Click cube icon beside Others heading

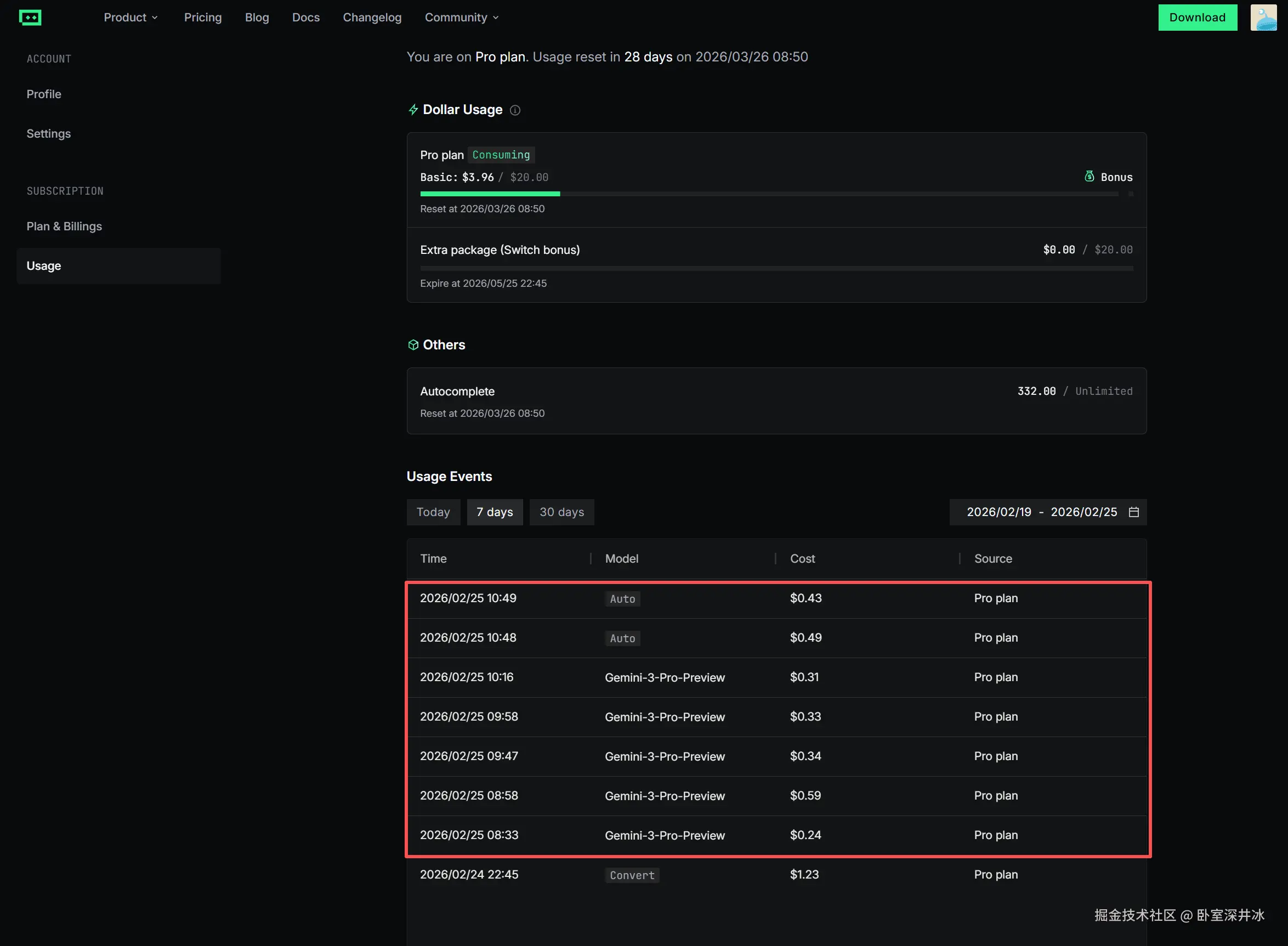[x=413, y=345]
